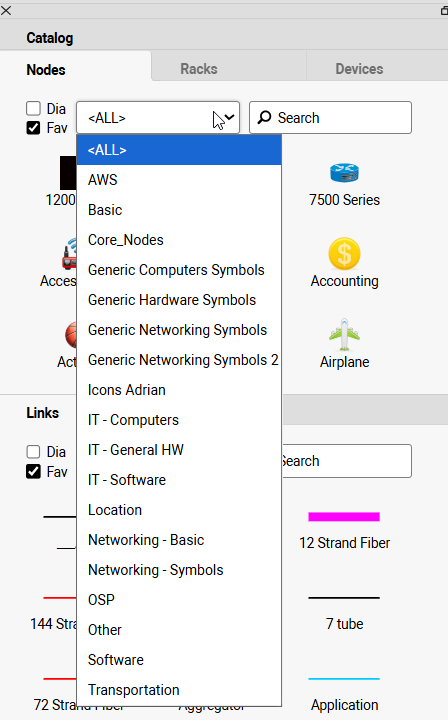The width and height of the screenshot is (448, 720).
Task: Select OSP in the category list
Action: click(x=179, y=600)
